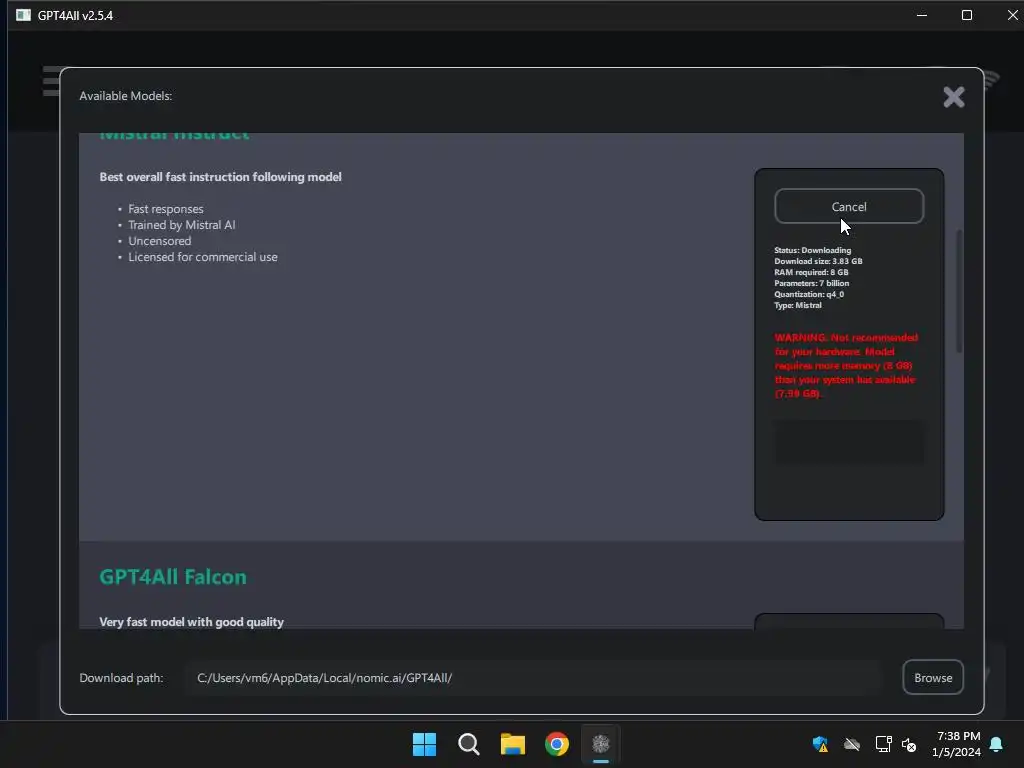The image size is (1024, 768).
Task: Click the GPT4All title bar app icon
Action: click(x=24, y=15)
